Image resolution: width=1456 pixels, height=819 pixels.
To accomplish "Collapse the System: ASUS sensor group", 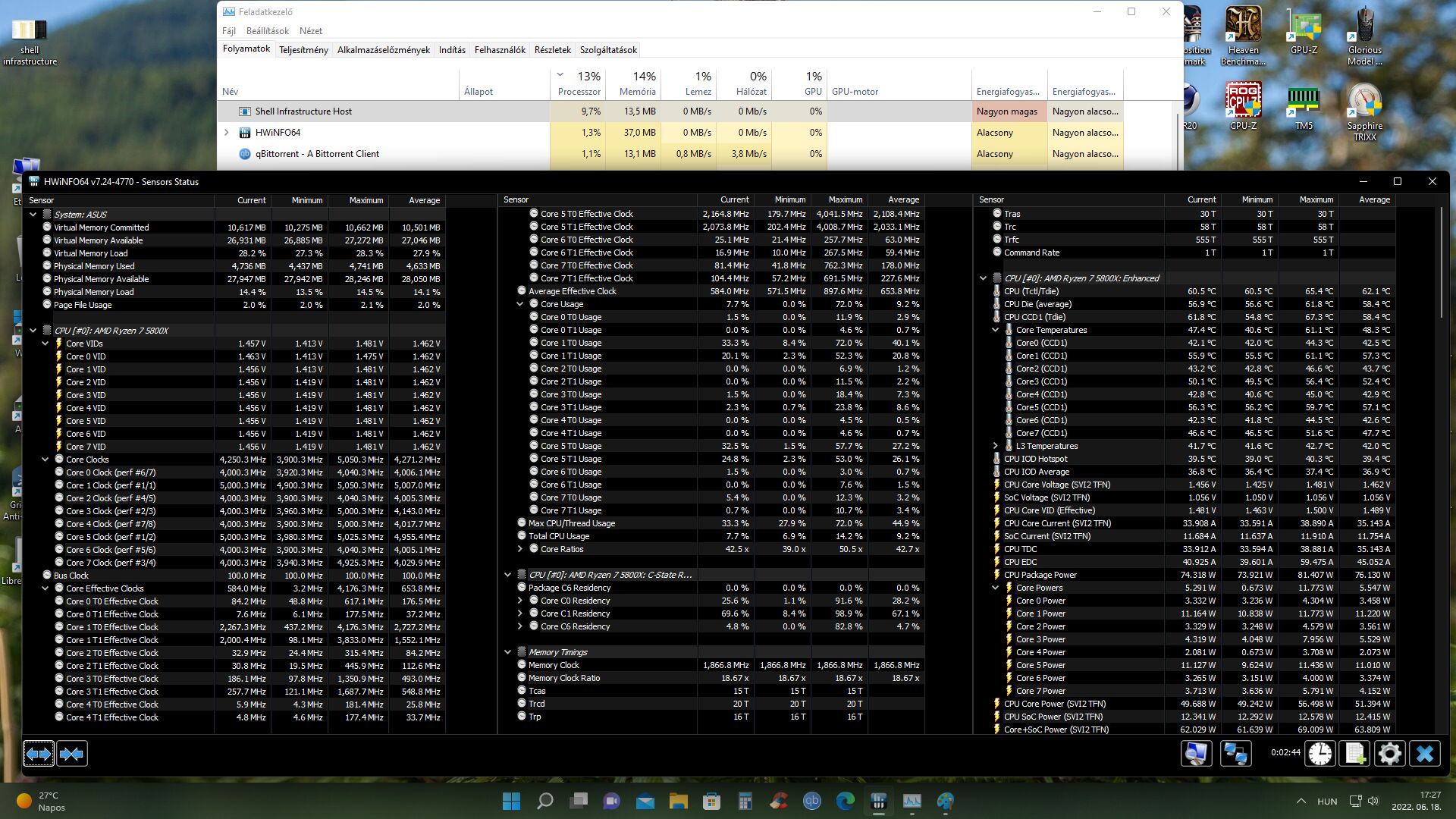I will coord(33,215).
